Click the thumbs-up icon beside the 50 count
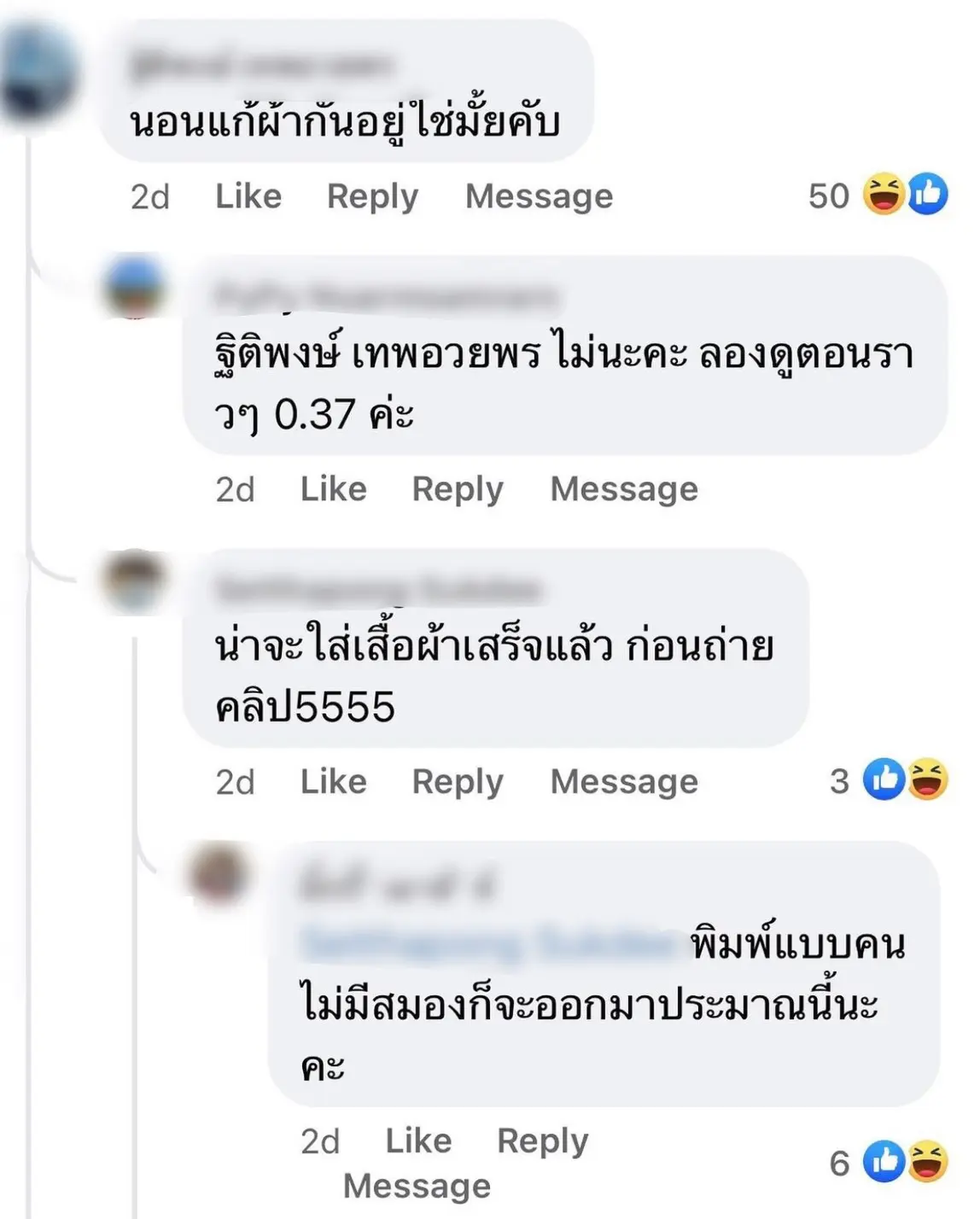Screen dimensions: 980x1219 point(927,194)
